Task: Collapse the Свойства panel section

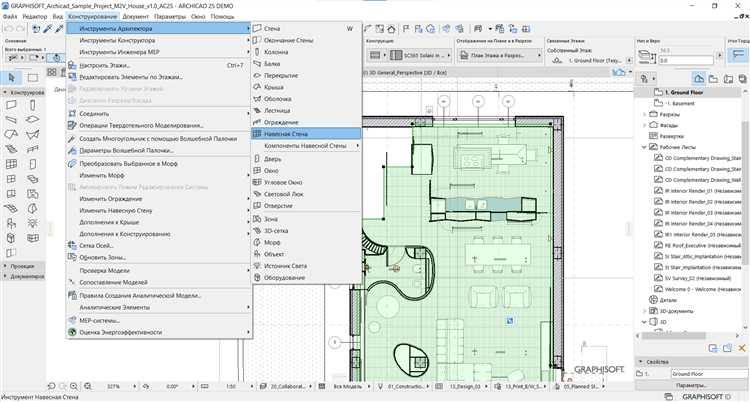Action: click(641, 362)
